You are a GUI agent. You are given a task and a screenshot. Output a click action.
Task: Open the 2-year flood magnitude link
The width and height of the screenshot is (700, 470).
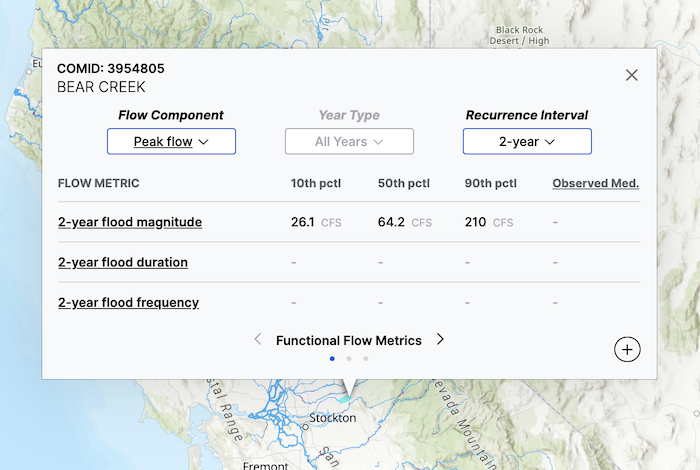click(x=130, y=222)
